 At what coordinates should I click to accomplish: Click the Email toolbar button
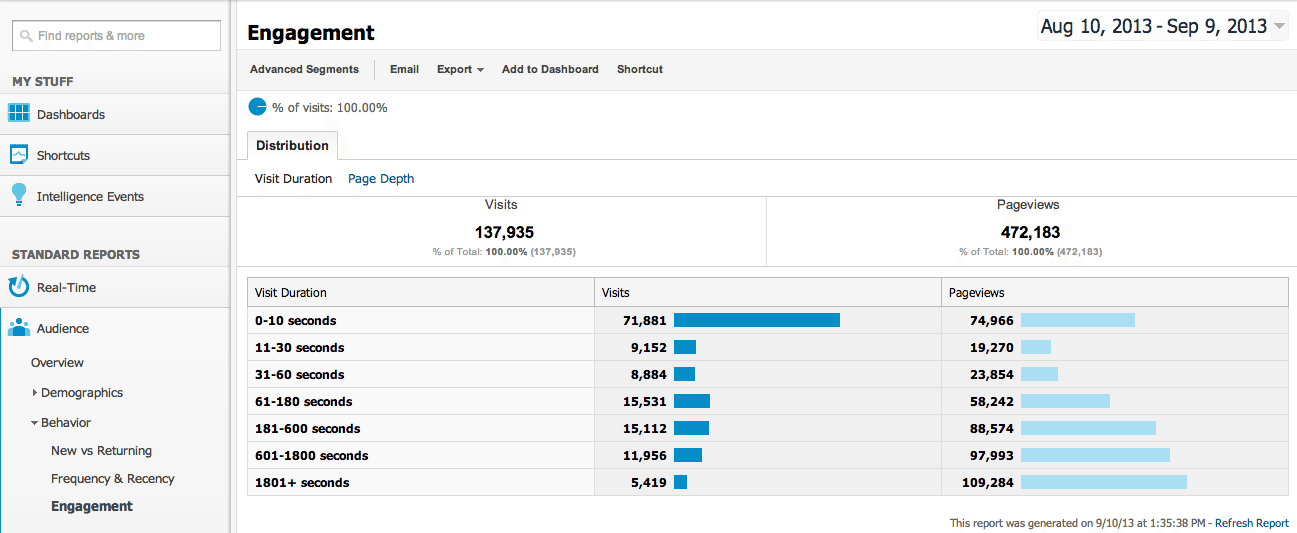click(x=404, y=69)
